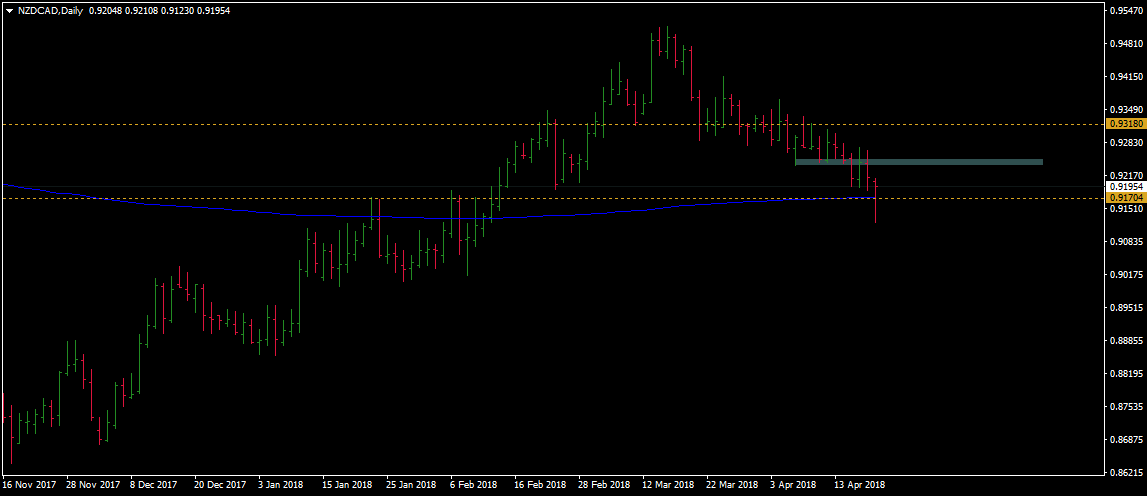Click the 28 Nov 2017 date label

point(94,485)
